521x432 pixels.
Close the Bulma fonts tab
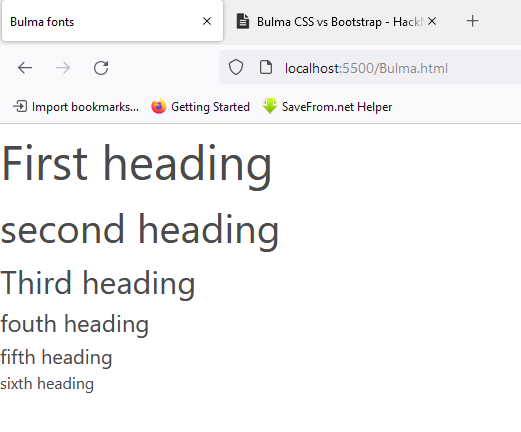(x=207, y=21)
